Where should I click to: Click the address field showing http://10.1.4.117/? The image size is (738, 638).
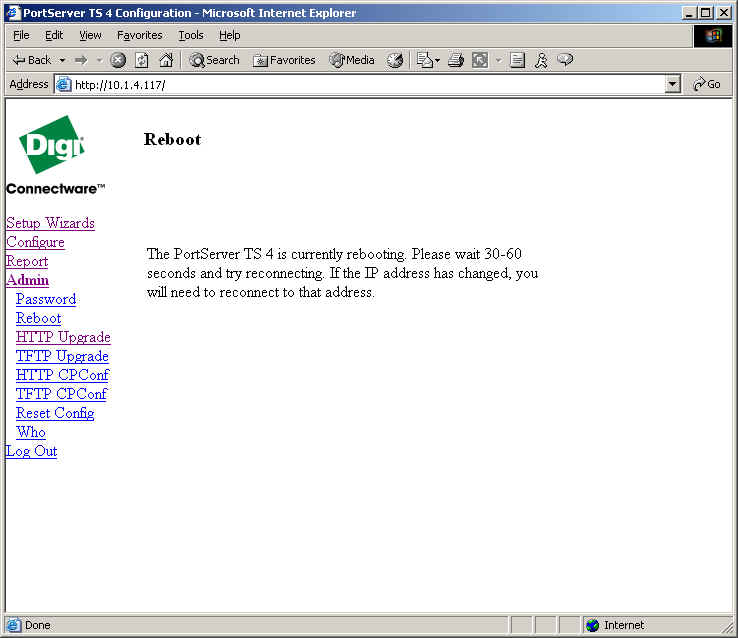point(360,85)
